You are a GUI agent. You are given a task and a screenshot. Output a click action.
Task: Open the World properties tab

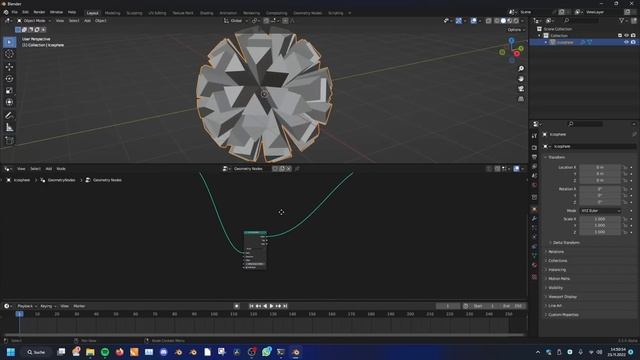534,185
